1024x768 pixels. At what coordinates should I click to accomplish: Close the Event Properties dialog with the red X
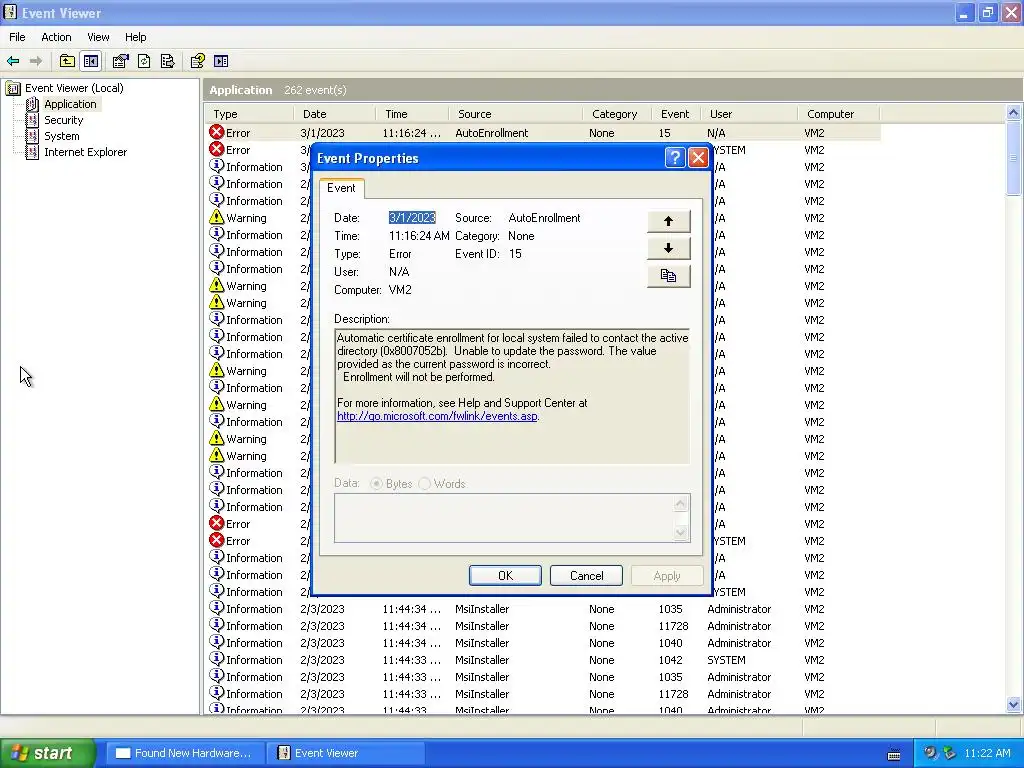point(698,157)
